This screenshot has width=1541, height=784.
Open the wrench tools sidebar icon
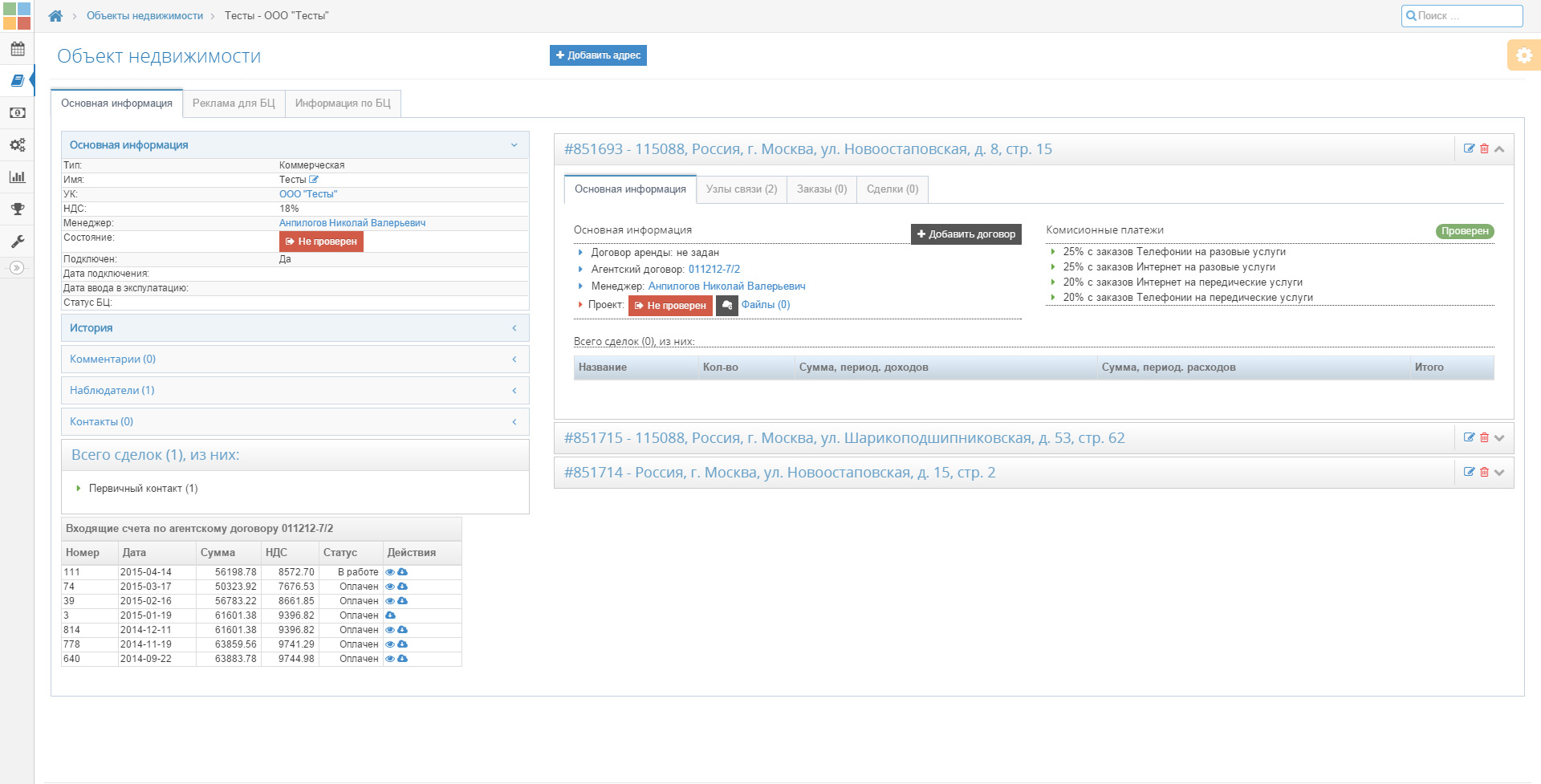(x=17, y=241)
